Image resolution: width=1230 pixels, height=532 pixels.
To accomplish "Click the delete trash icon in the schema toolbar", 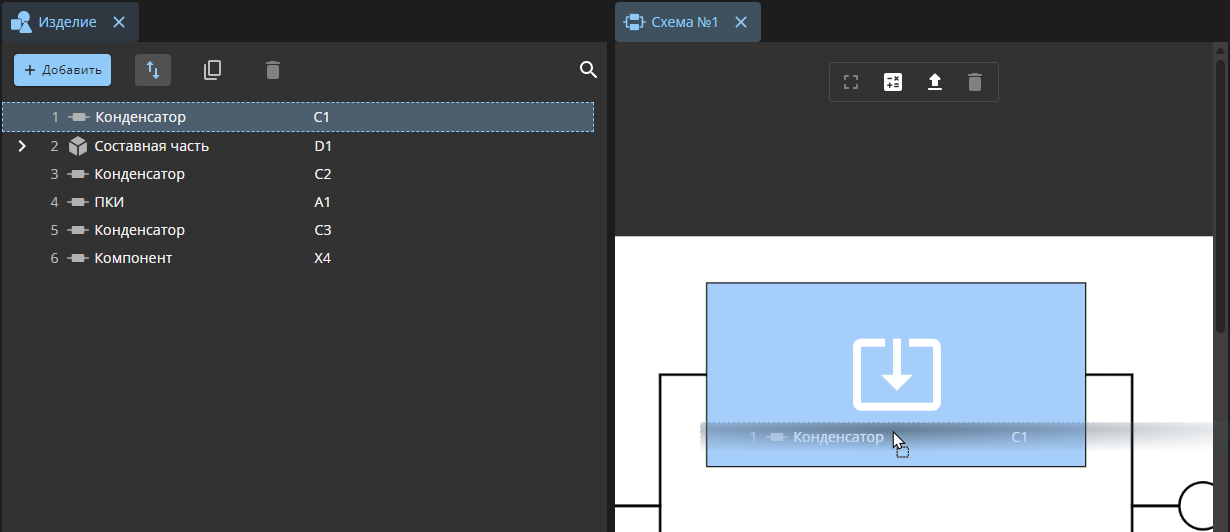I will [975, 82].
